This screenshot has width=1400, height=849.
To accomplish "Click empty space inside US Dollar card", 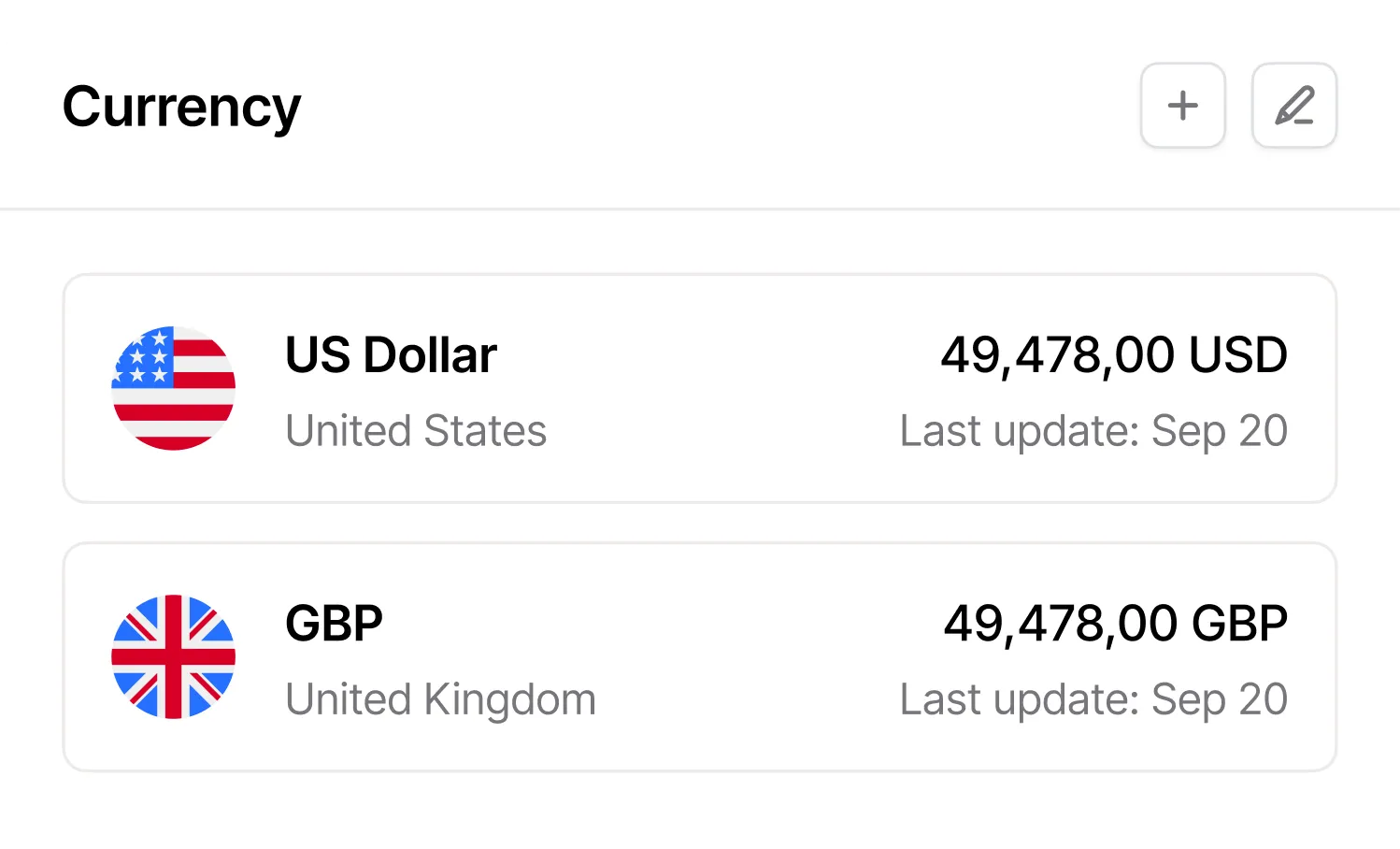I will click(x=720, y=393).
